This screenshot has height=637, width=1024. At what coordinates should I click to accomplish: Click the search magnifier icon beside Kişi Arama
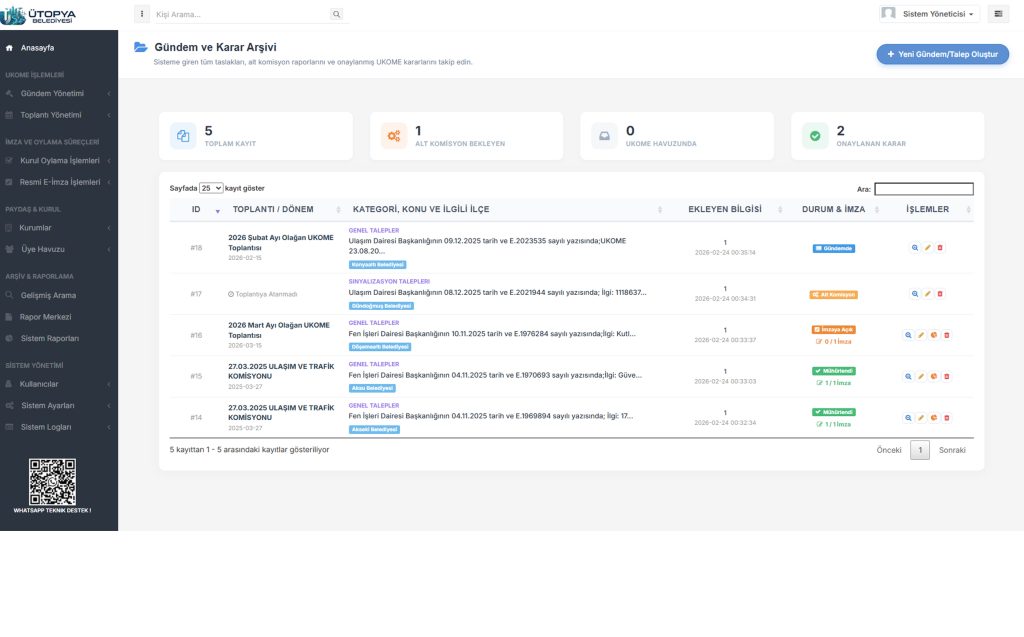pyautogui.click(x=336, y=14)
